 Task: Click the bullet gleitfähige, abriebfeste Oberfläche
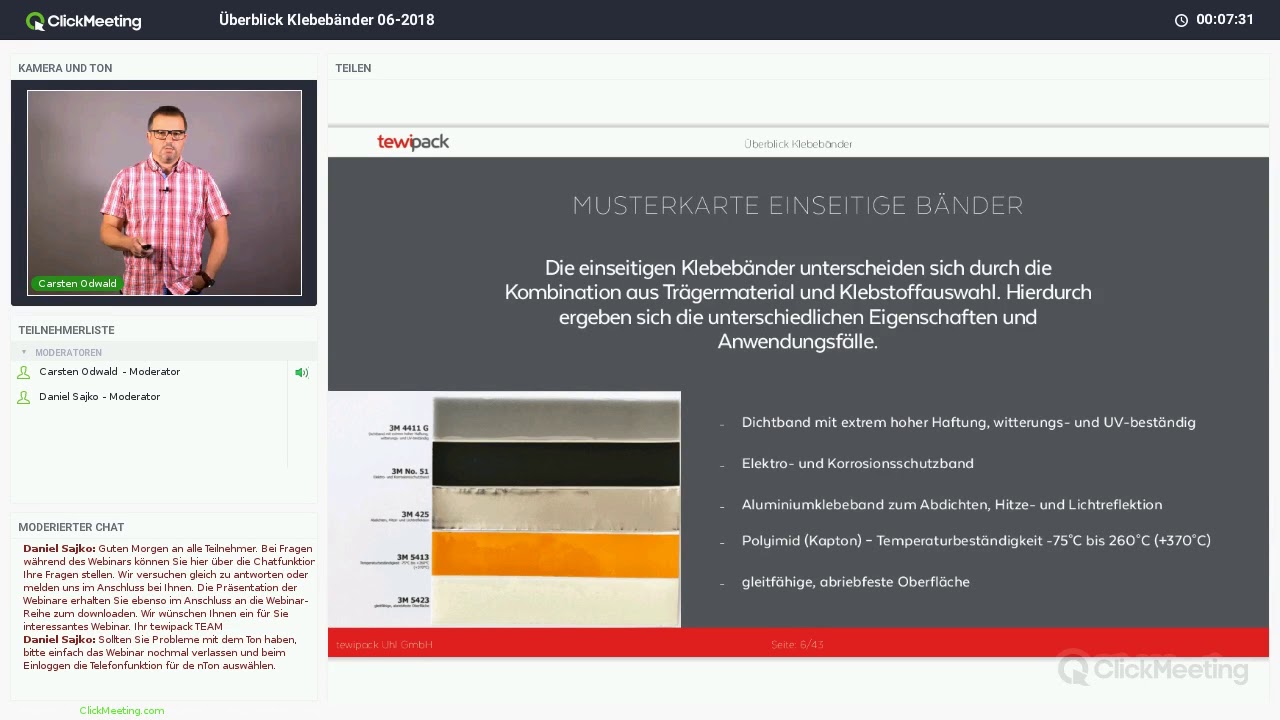(856, 582)
